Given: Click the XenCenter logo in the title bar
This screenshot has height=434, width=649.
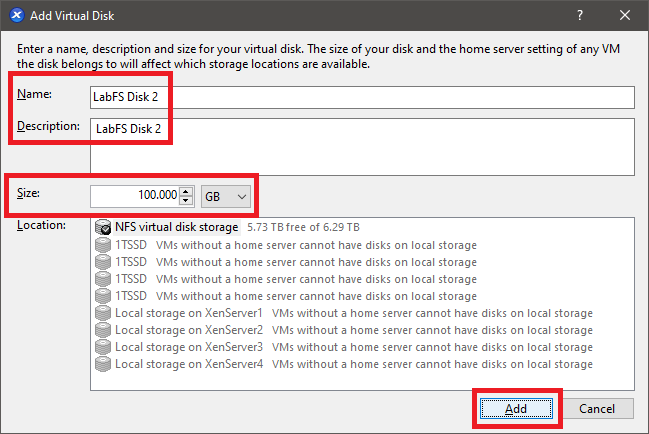Looking at the screenshot, I should click(x=16, y=14).
